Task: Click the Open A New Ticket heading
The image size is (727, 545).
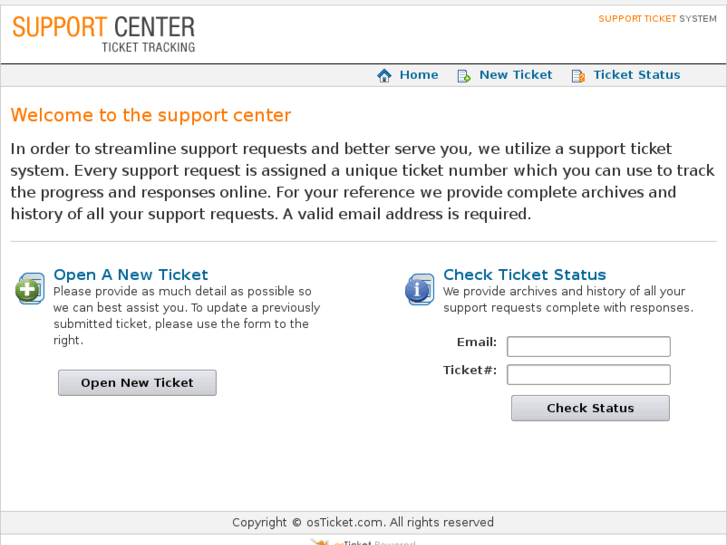Action: [x=131, y=275]
